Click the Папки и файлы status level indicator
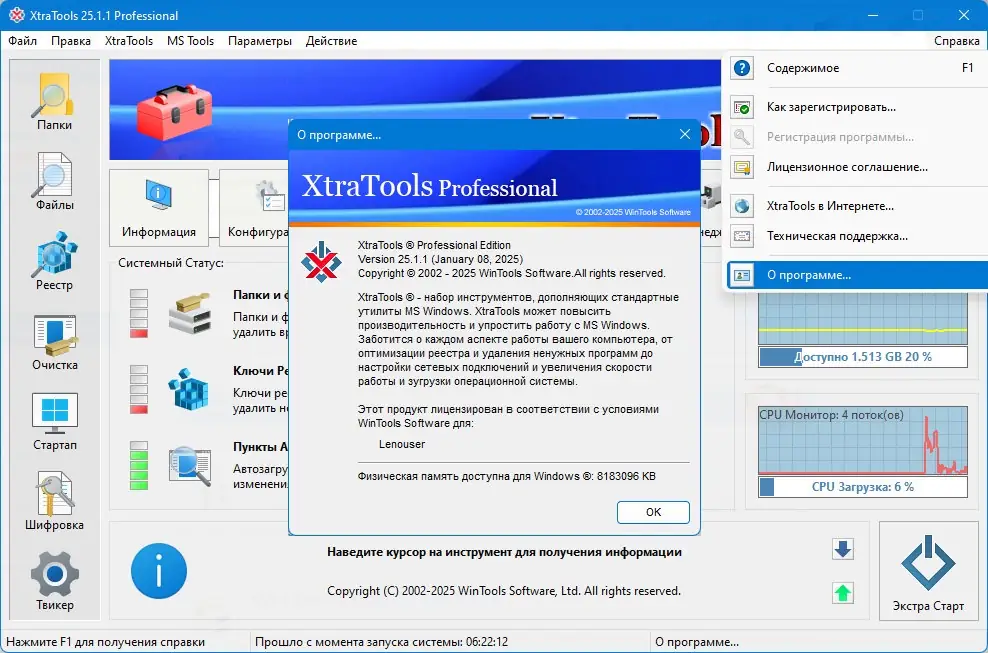This screenshot has width=988, height=653. tap(139, 313)
